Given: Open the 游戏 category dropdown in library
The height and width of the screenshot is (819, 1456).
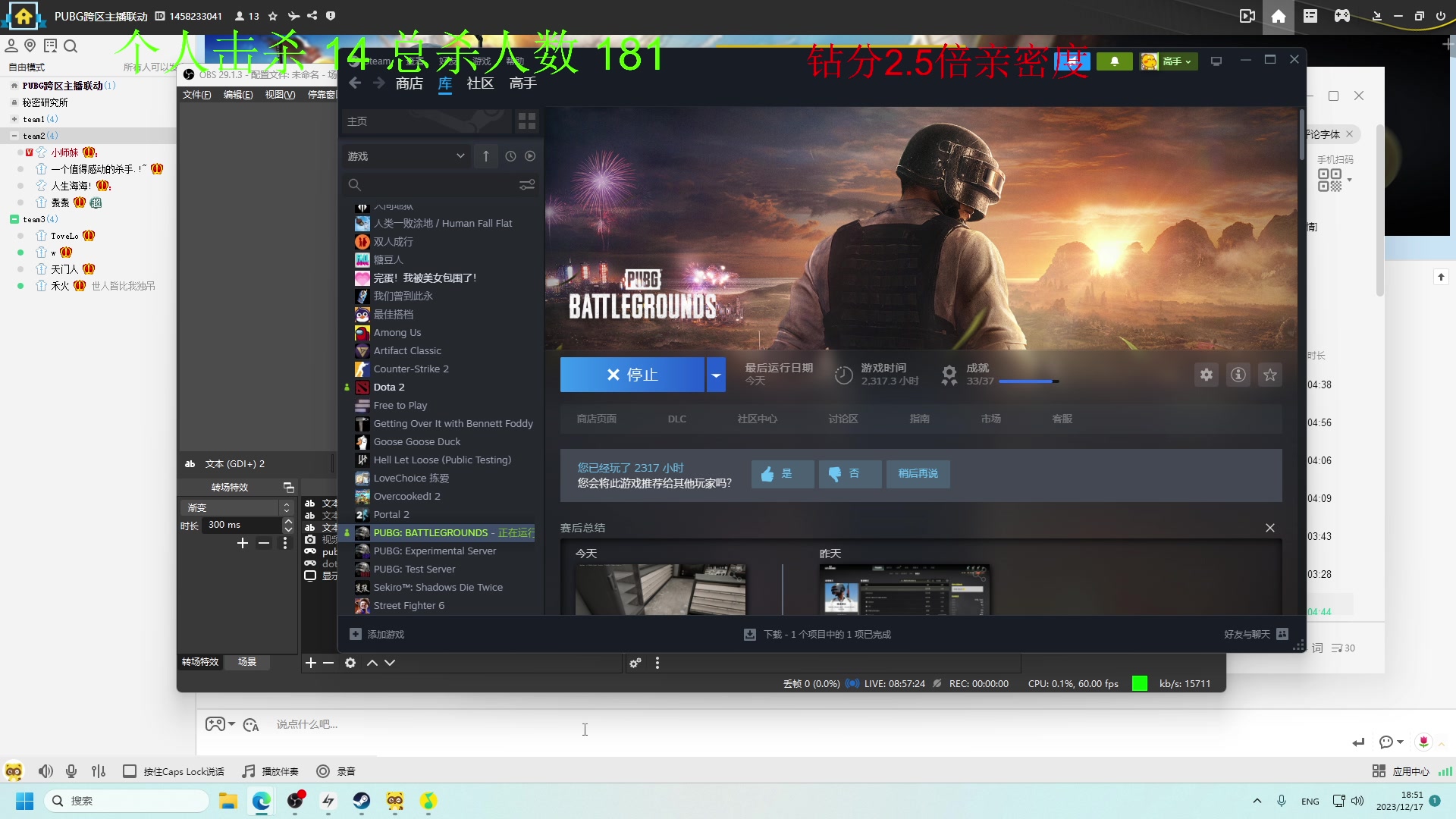Looking at the screenshot, I should pyautogui.click(x=406, y=156).
